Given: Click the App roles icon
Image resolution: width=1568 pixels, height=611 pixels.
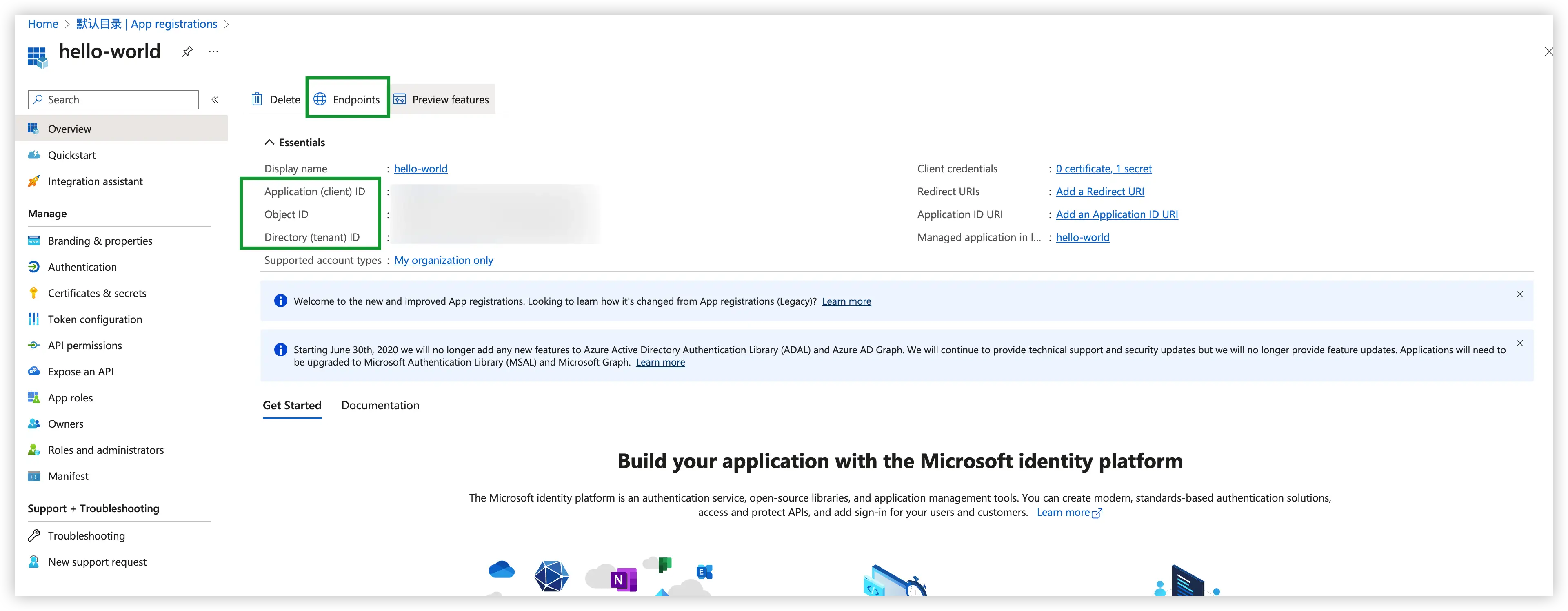Looking at the screenshot, I should click(34, 397).
